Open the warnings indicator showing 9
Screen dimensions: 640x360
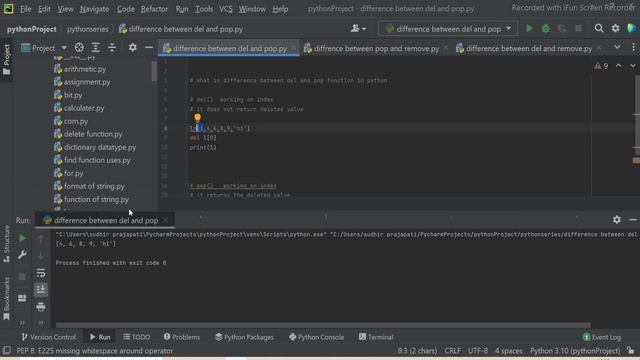pos(601,66)
